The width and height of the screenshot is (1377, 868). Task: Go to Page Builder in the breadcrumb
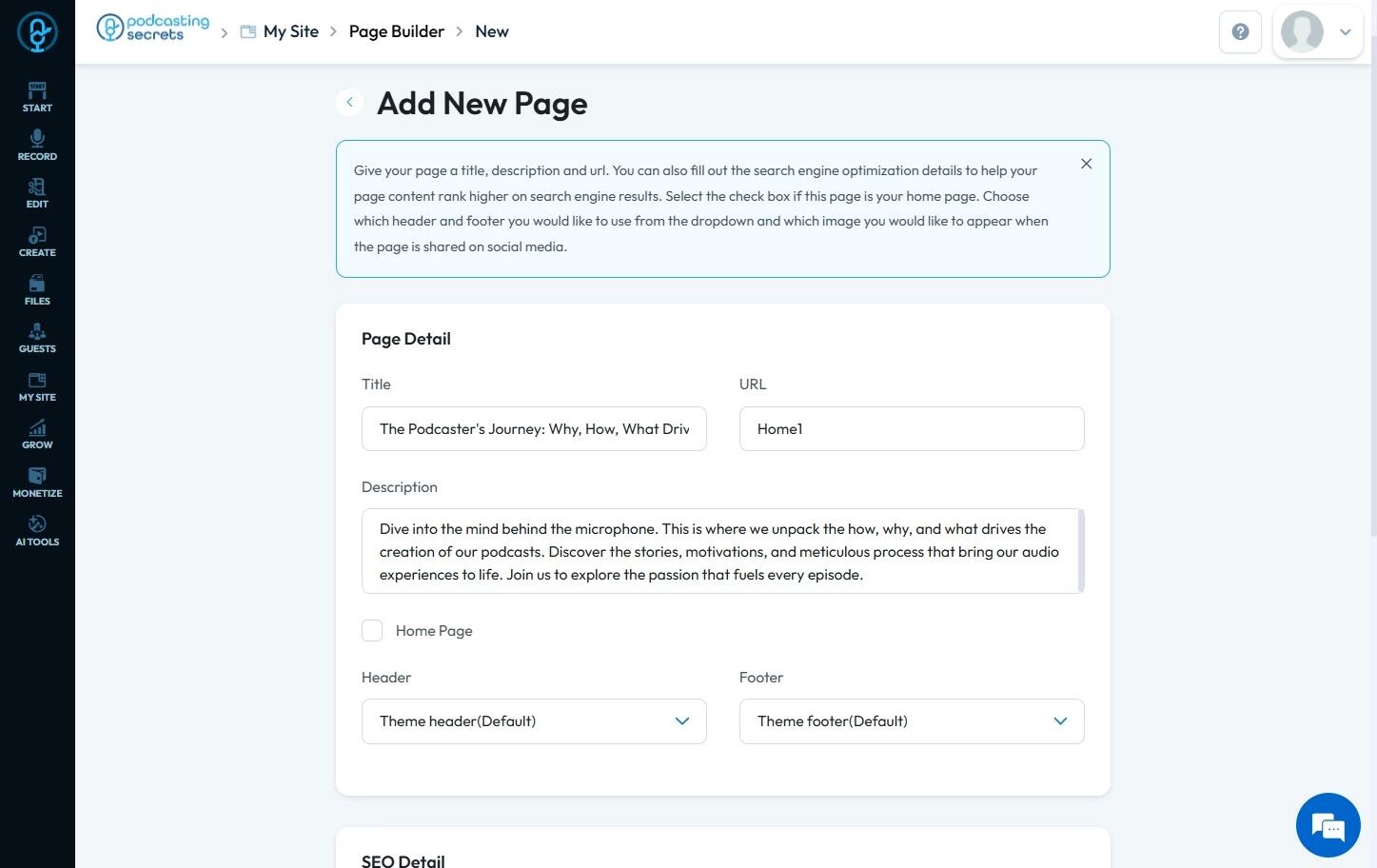pyautogui.click(x=396, y=31)
